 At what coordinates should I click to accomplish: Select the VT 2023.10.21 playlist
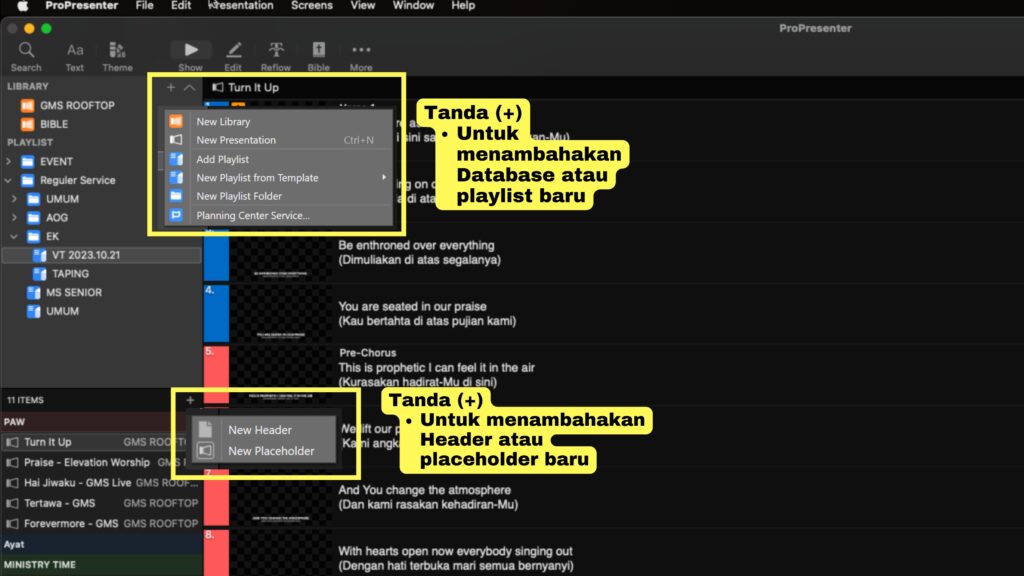(x=101, y=255)
